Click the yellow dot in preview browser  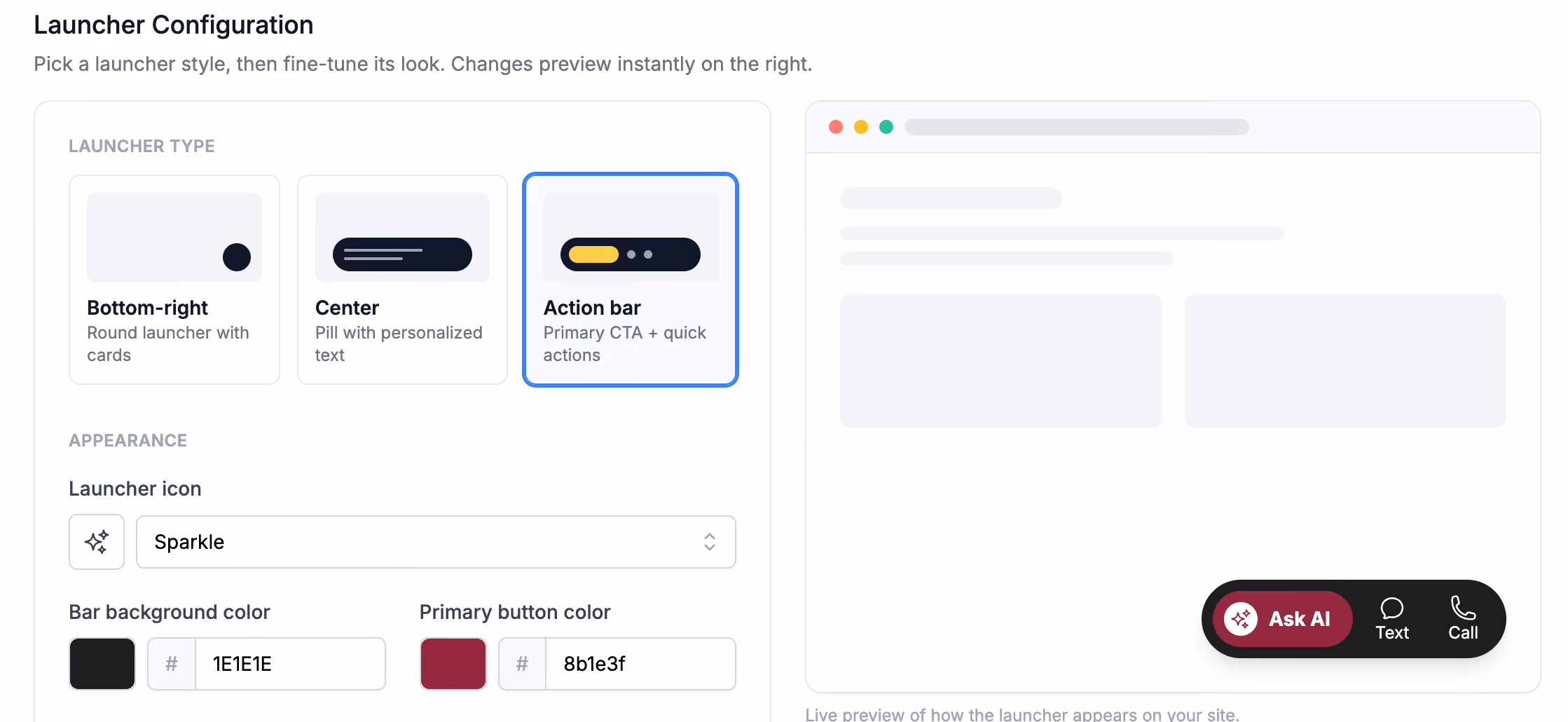click(861, 127)
